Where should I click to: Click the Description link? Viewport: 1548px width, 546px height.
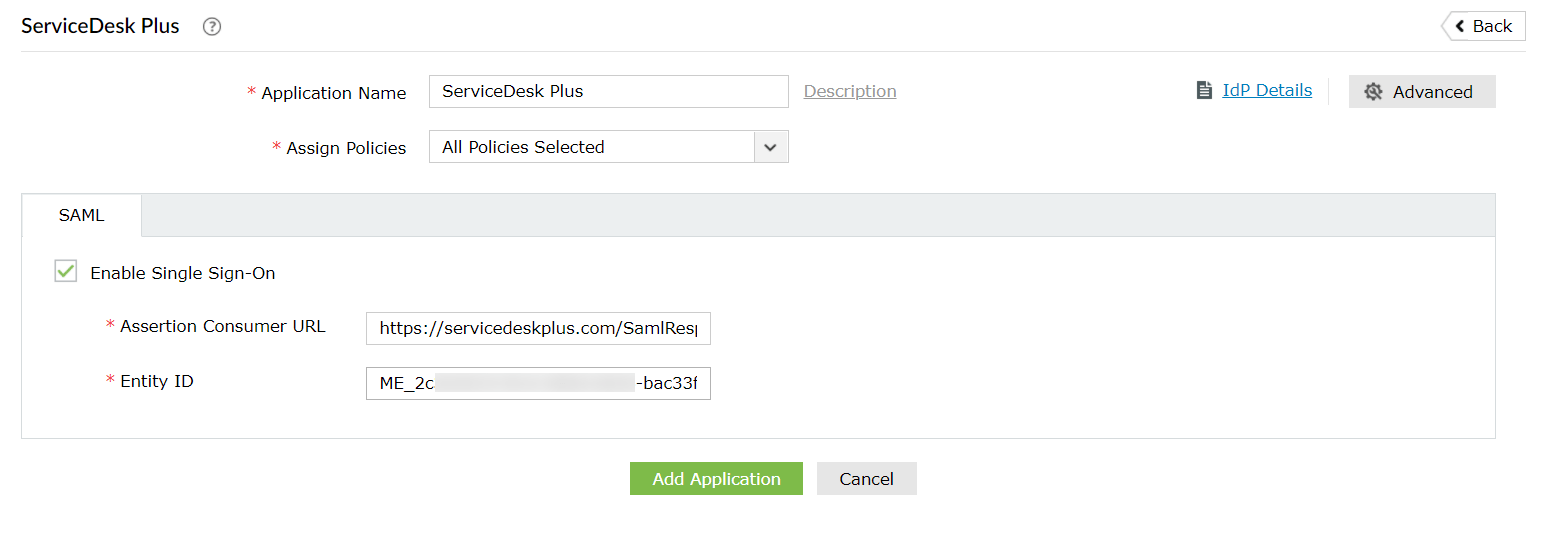(850, 91)
